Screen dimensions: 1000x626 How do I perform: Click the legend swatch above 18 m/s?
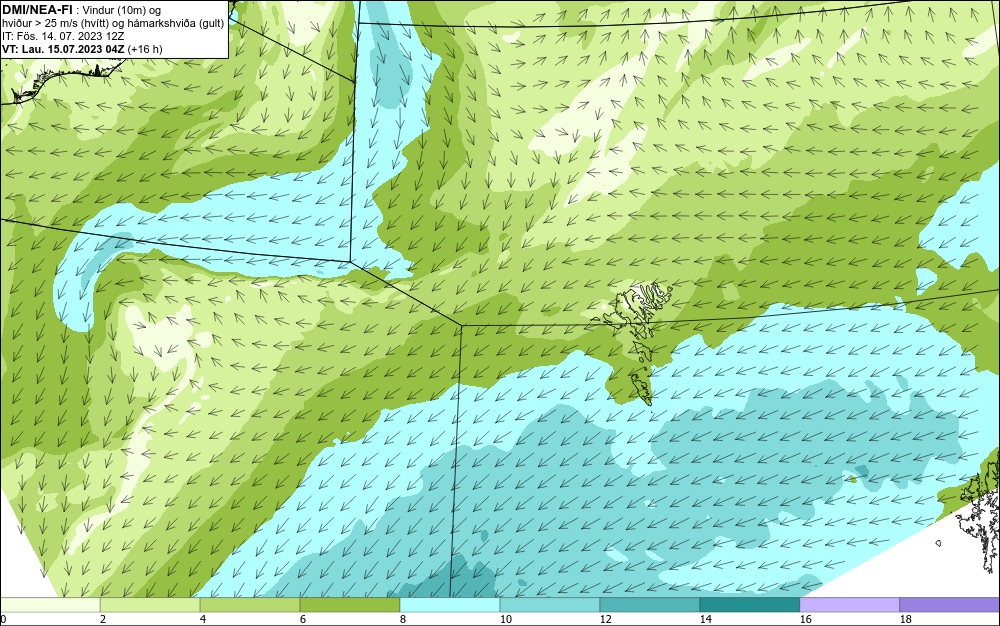pos(950,604)
